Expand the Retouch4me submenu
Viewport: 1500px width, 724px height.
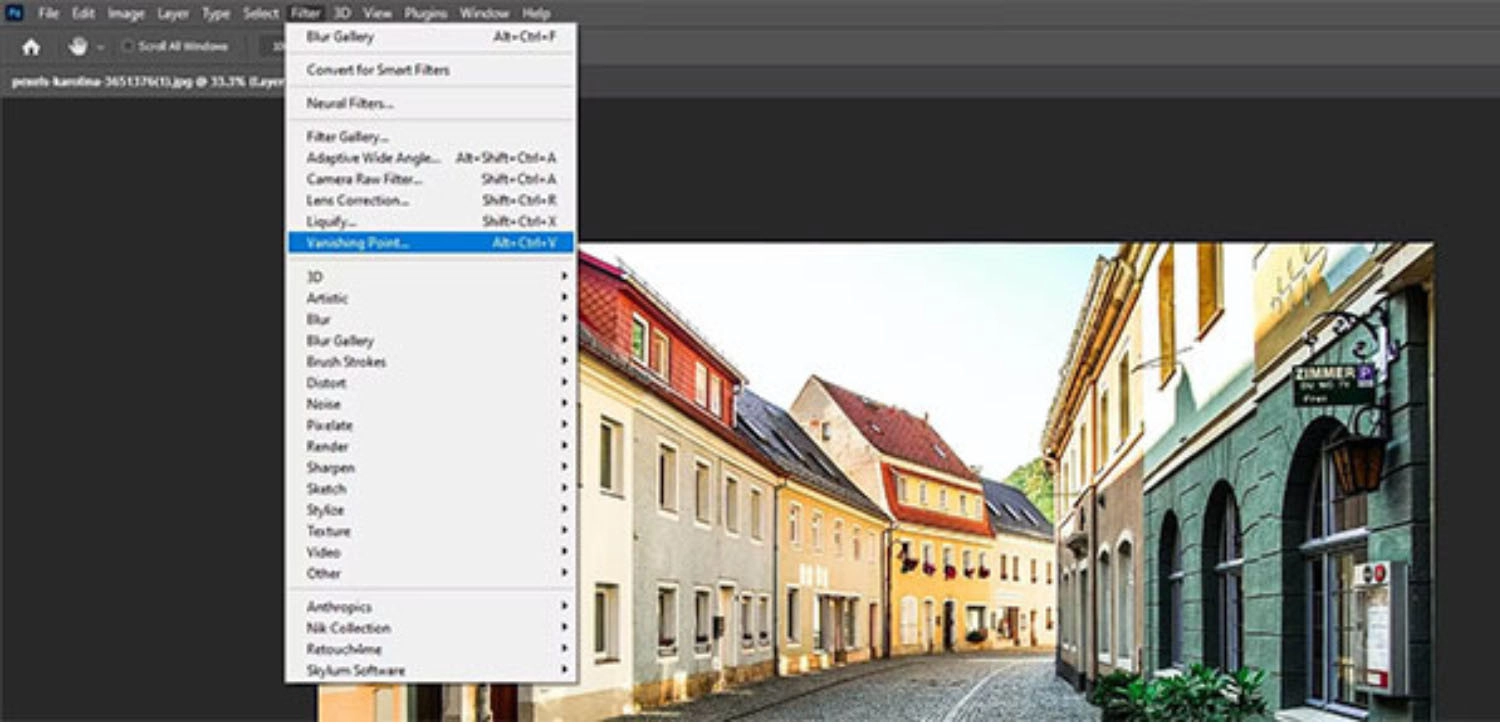tap(431, 649)
